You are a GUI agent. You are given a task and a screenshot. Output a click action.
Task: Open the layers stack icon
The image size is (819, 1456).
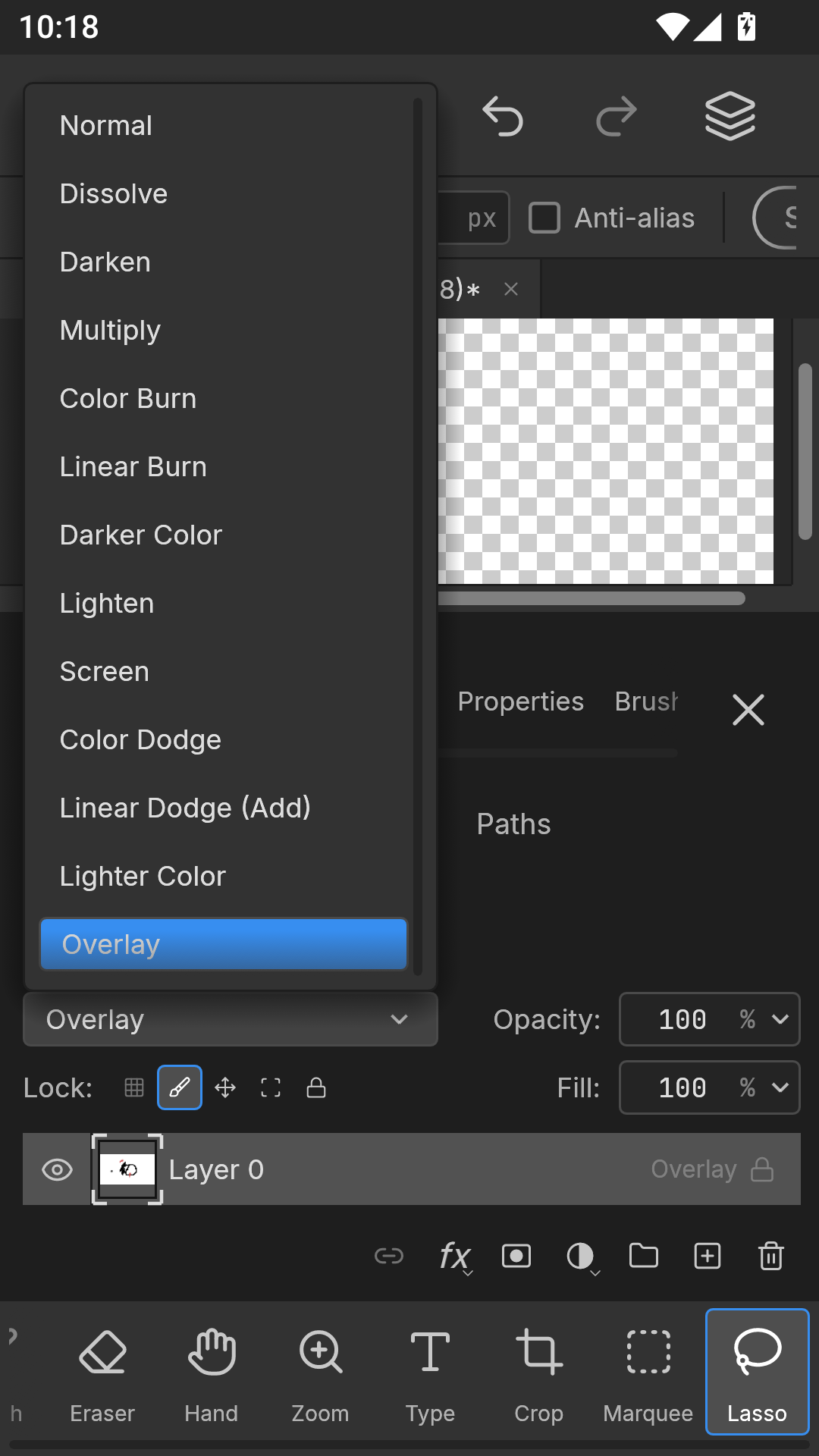pyautogui.click(x=730, y=116)
